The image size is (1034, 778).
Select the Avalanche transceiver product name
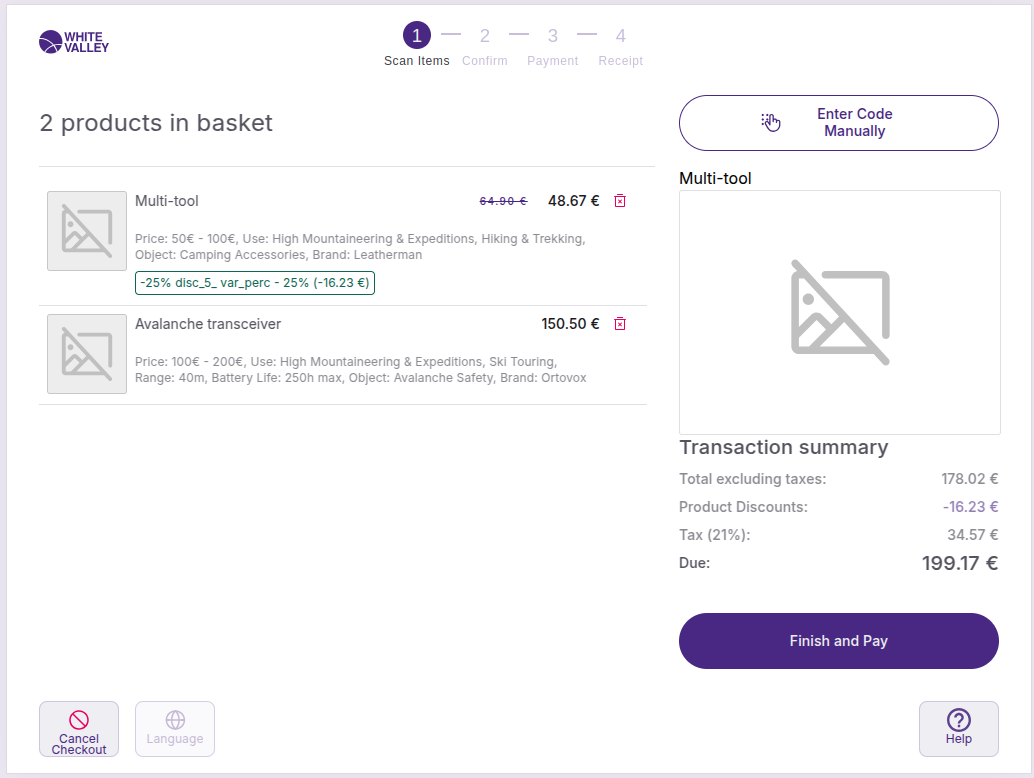[208, 324]
